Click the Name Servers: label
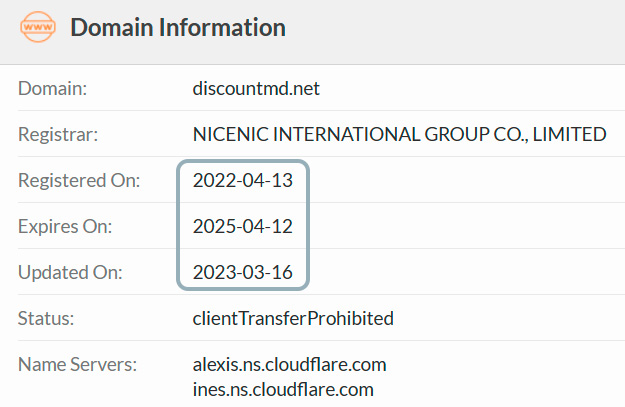This screenshot has height=407, width=625. click(x=77, y=364)
